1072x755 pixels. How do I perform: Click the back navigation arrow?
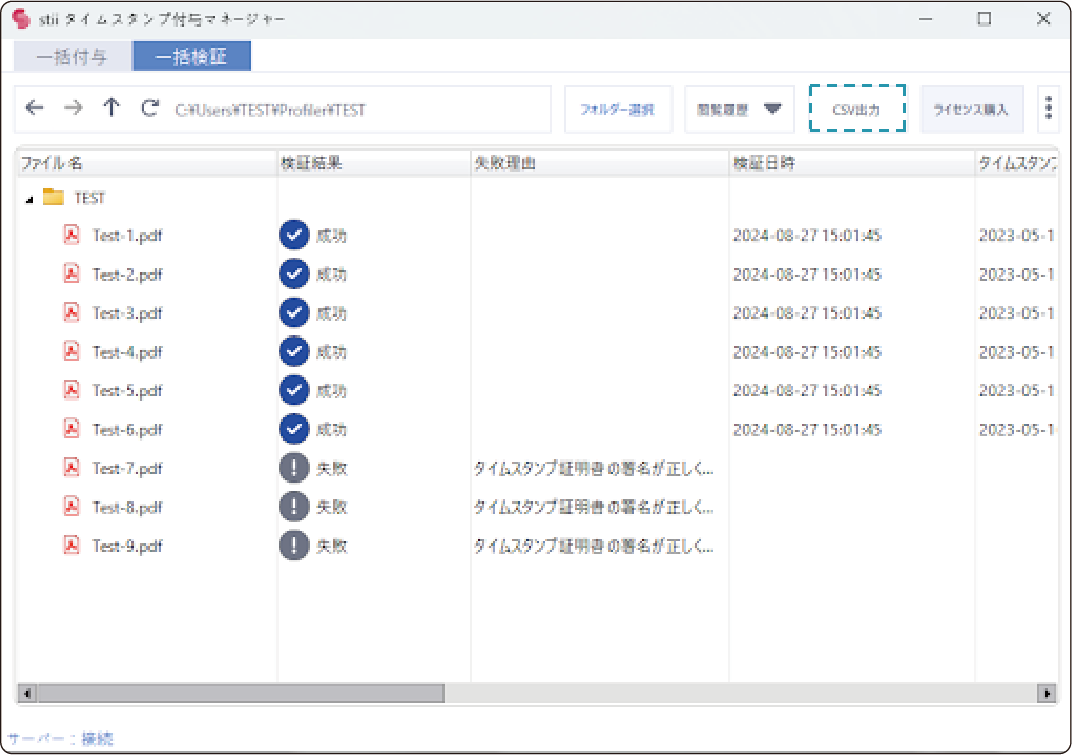tap(35, 109)
